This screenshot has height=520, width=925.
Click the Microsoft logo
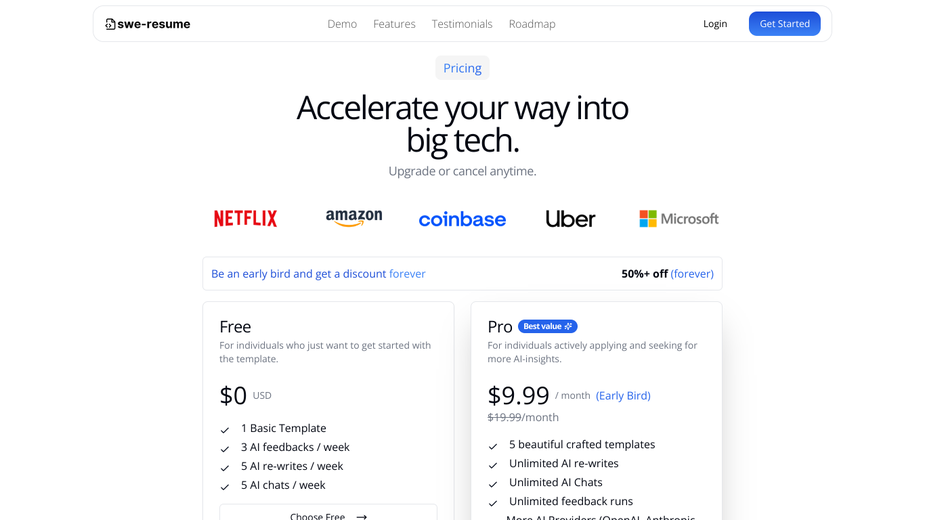click(x=679, y=219)
